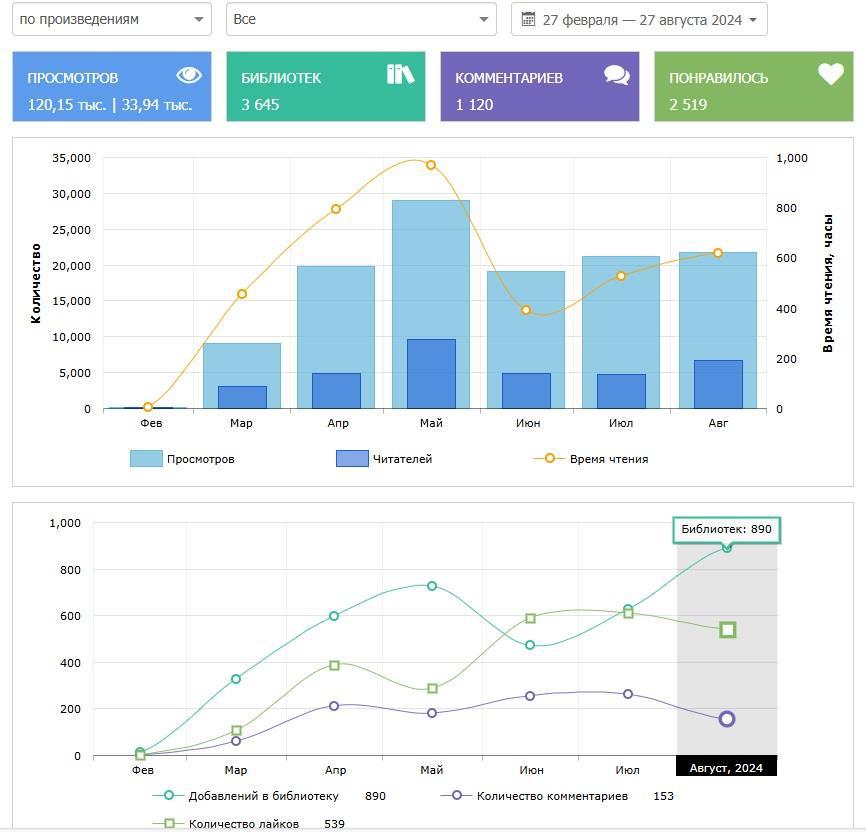Toggle Время чтения line in legend
Viewport: 866px width, 832px height.
click(x=592, y=459)
